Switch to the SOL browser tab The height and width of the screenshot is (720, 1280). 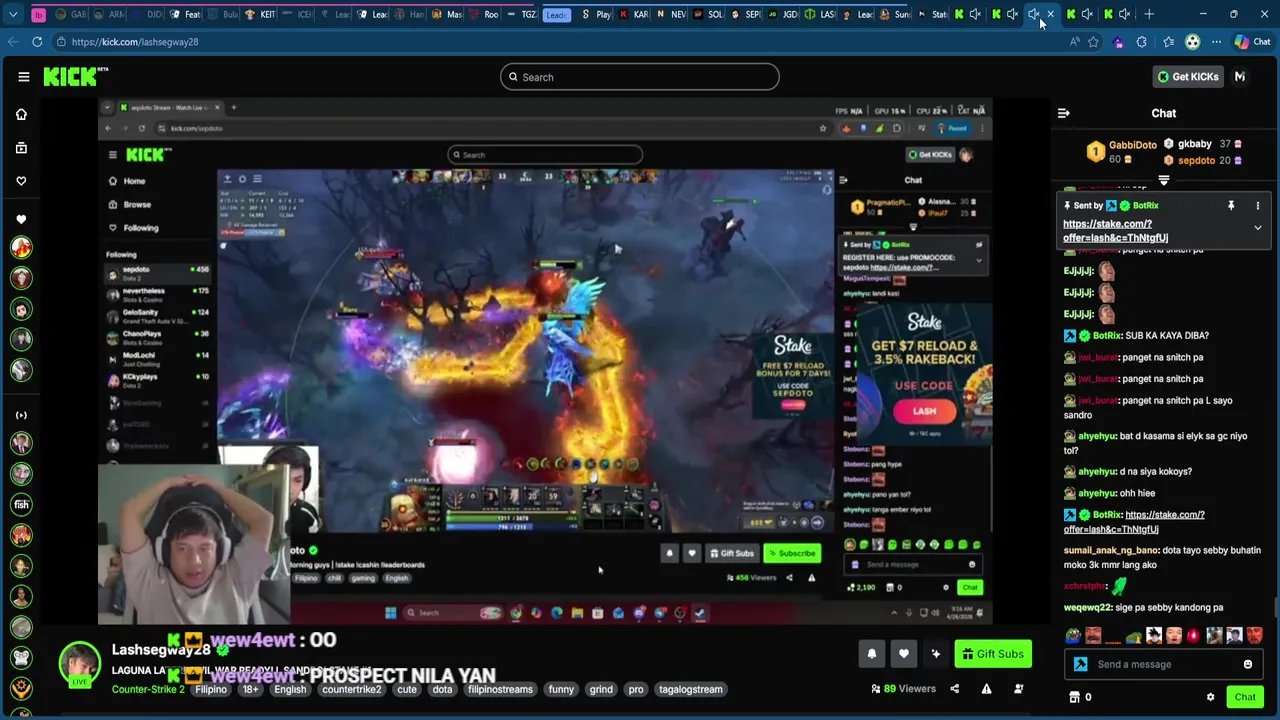(709, 14)
